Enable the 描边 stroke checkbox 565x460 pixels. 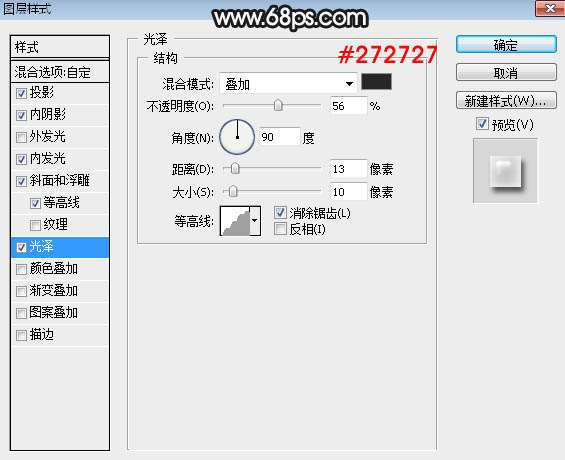[21, 335]
